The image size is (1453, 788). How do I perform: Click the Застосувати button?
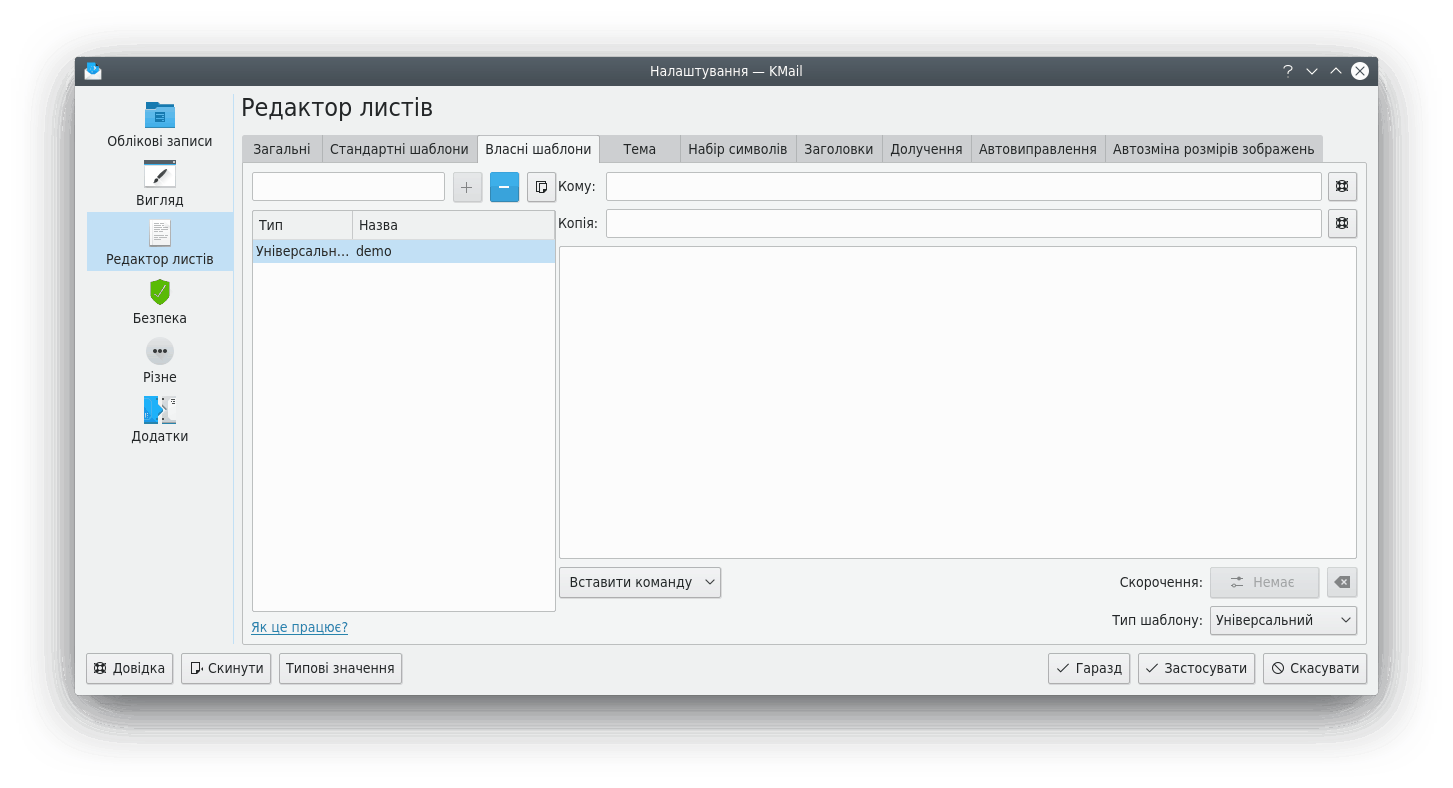pyautogui.click(x=1196, y=668)
